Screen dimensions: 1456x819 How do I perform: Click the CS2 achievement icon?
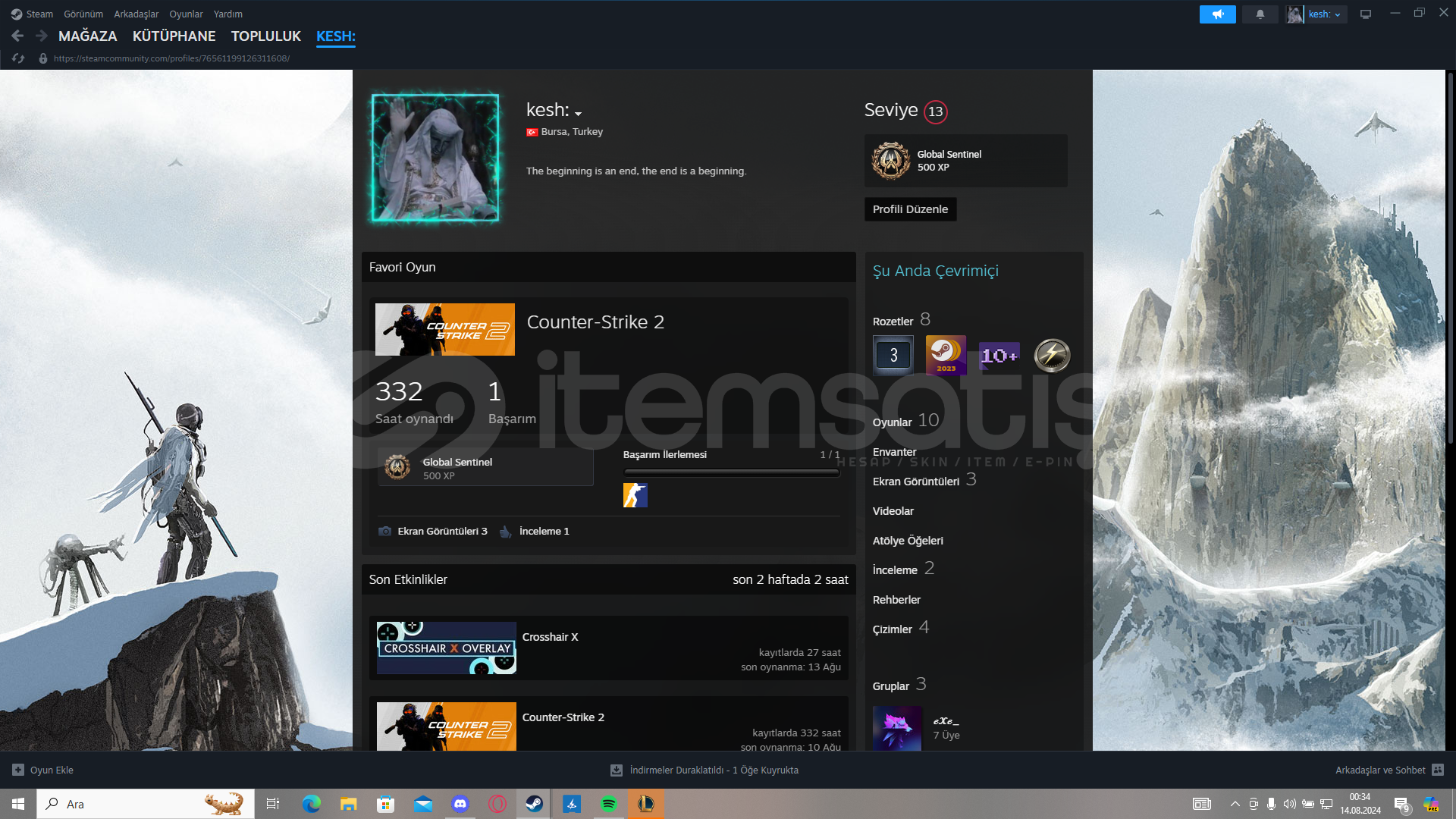[x=635, y=495]
